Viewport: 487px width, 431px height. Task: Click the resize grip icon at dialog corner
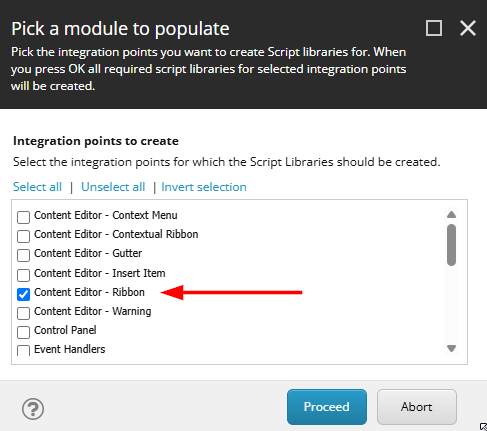(483, 427)
